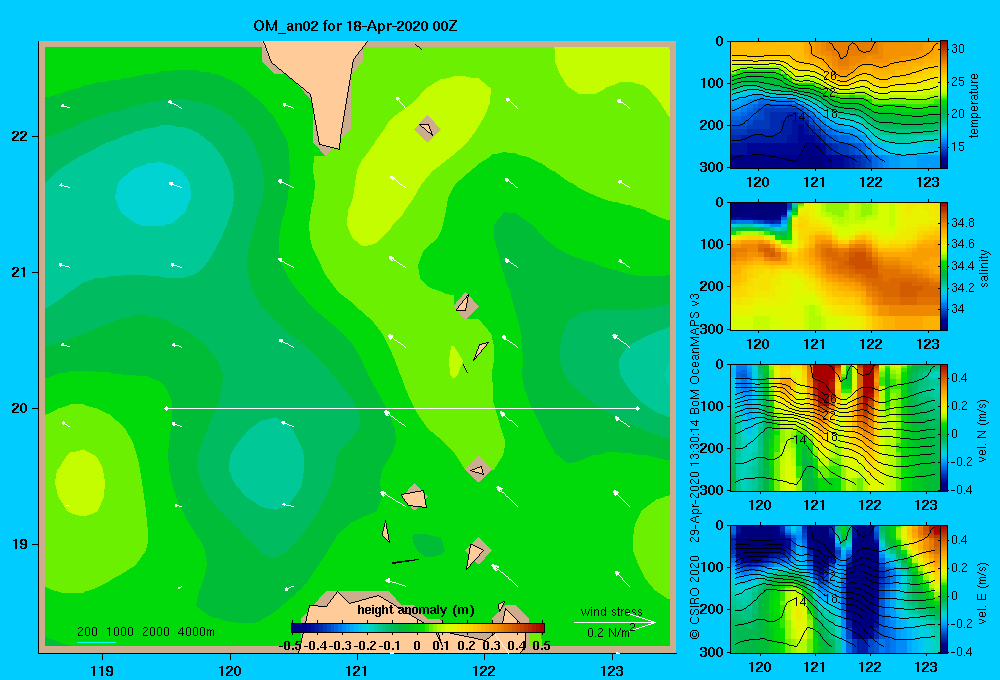
Task: Open the northward velocity section panel
Action: pos(835,427)
